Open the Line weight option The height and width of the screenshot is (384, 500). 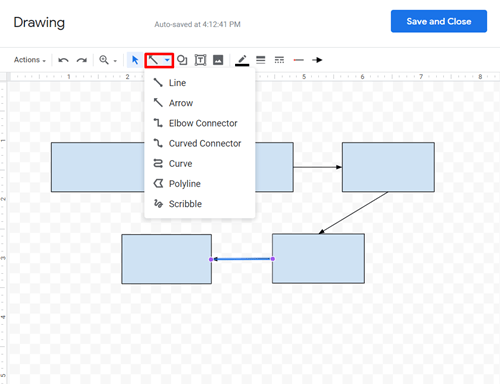[261, 60]
